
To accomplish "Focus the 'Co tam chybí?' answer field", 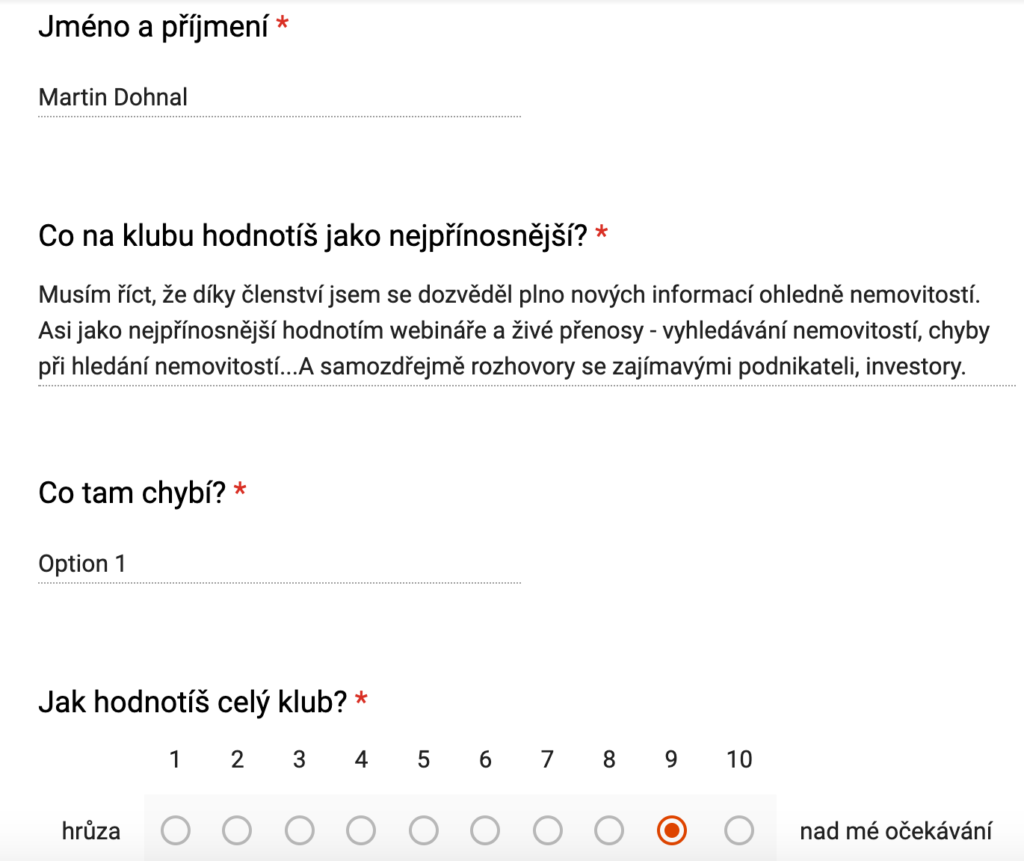I will click(280, 564).
